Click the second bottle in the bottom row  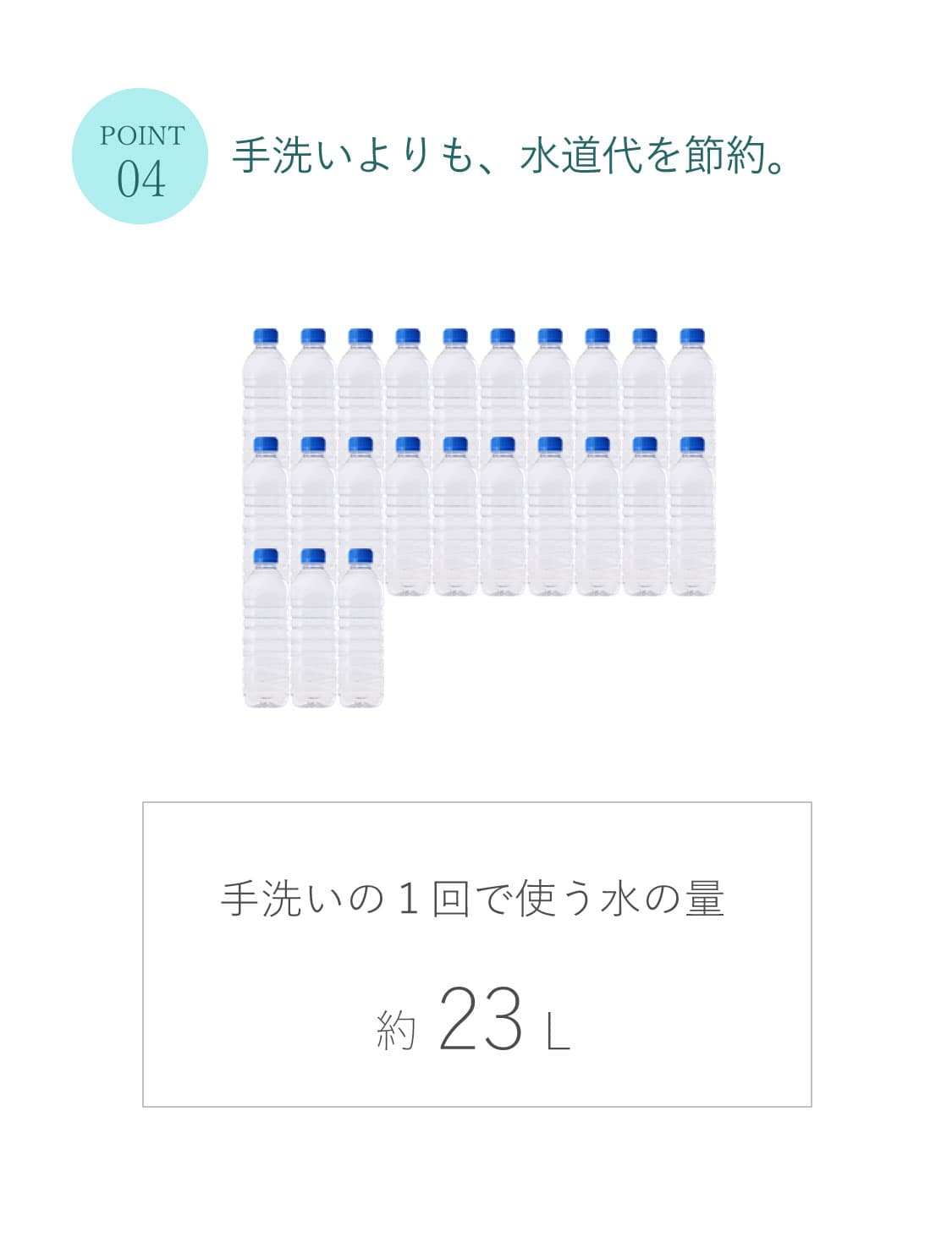click(313, 628)
